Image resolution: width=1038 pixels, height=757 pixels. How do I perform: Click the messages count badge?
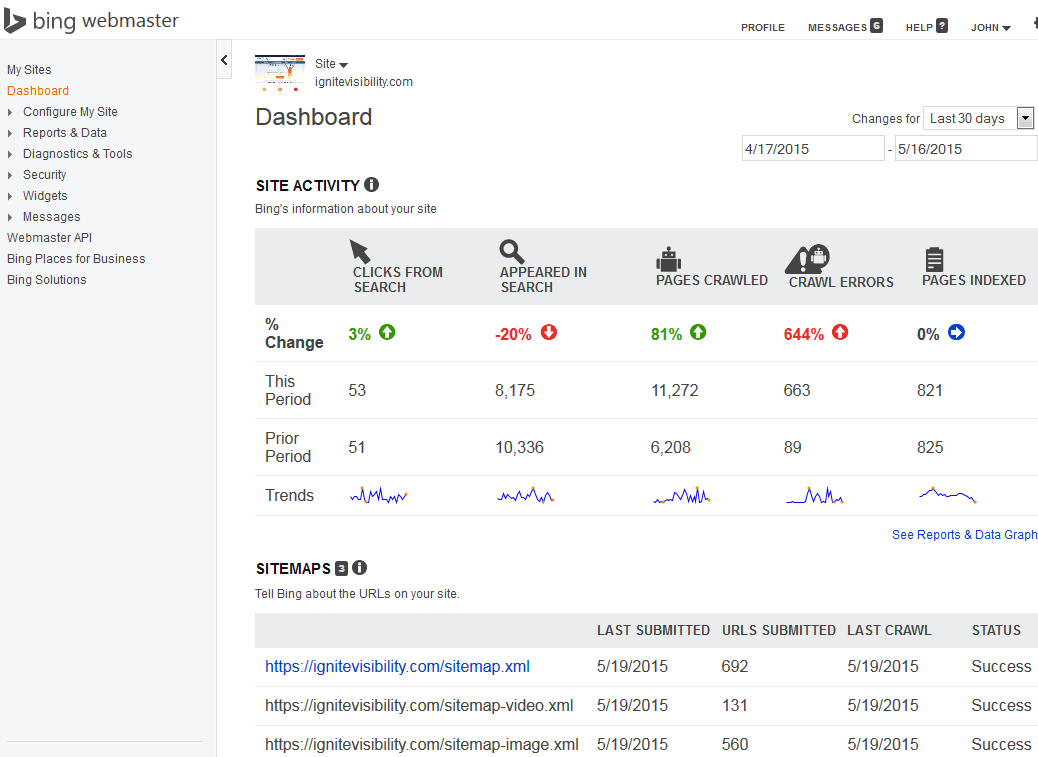(x=876, y=26)
